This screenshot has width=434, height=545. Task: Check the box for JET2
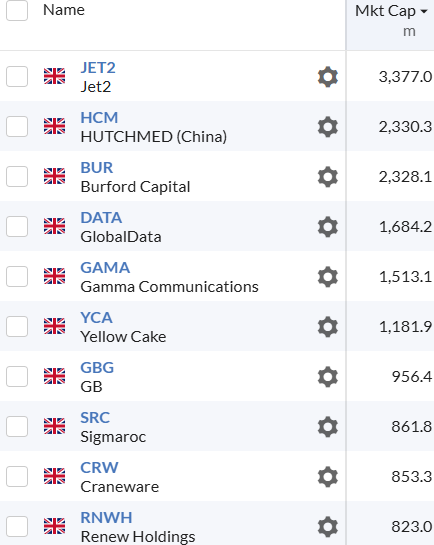17,76
